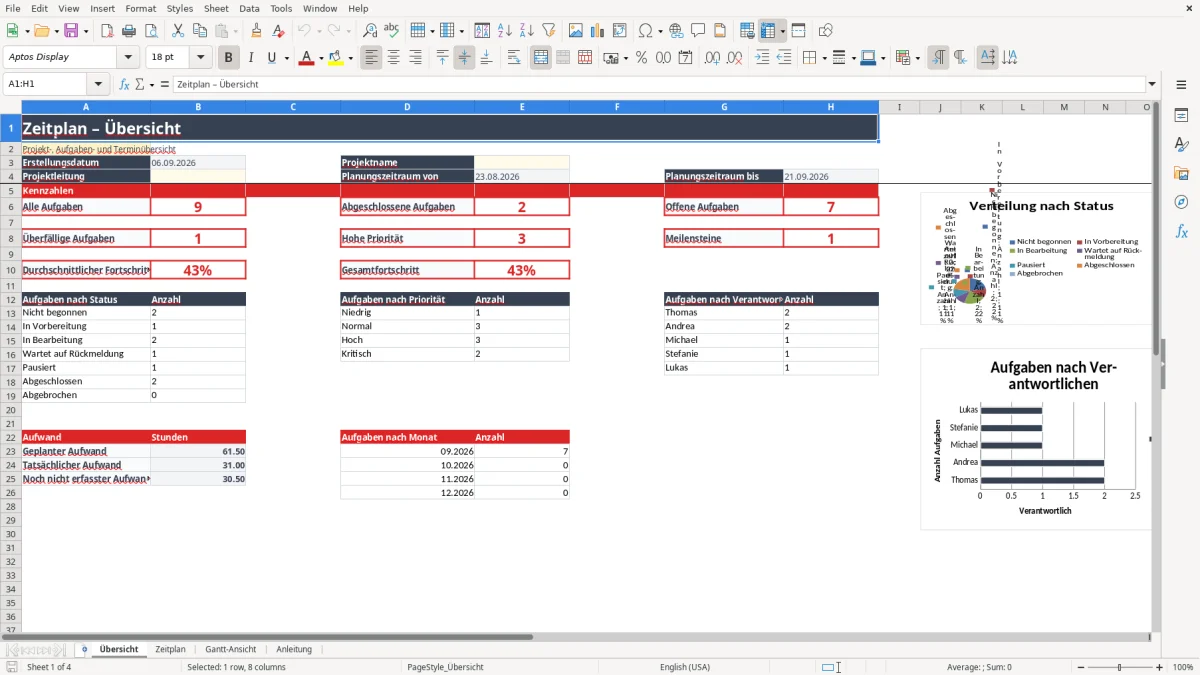Open the Sheet menu
The width and height of the screenshot is (1200, 675).
pyautogui.click(x=216, y=8)
